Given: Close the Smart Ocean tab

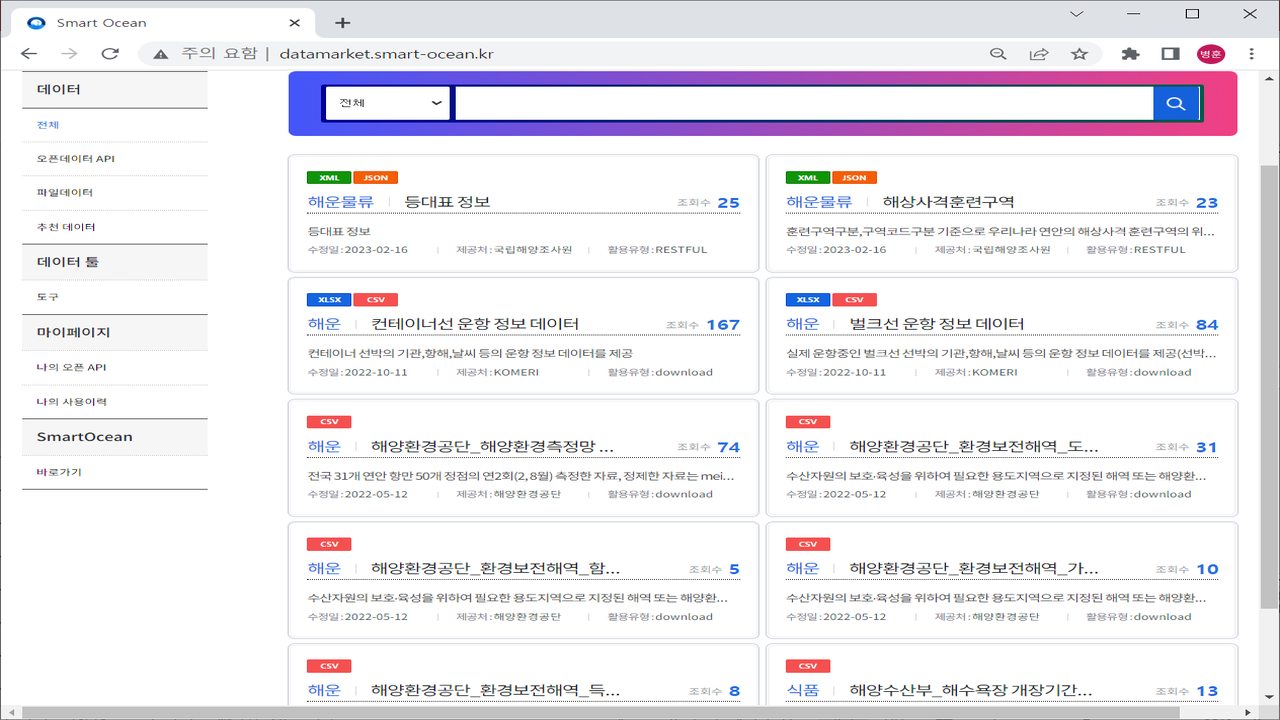Looking at the screenshot, I should [x=294, y=22].
